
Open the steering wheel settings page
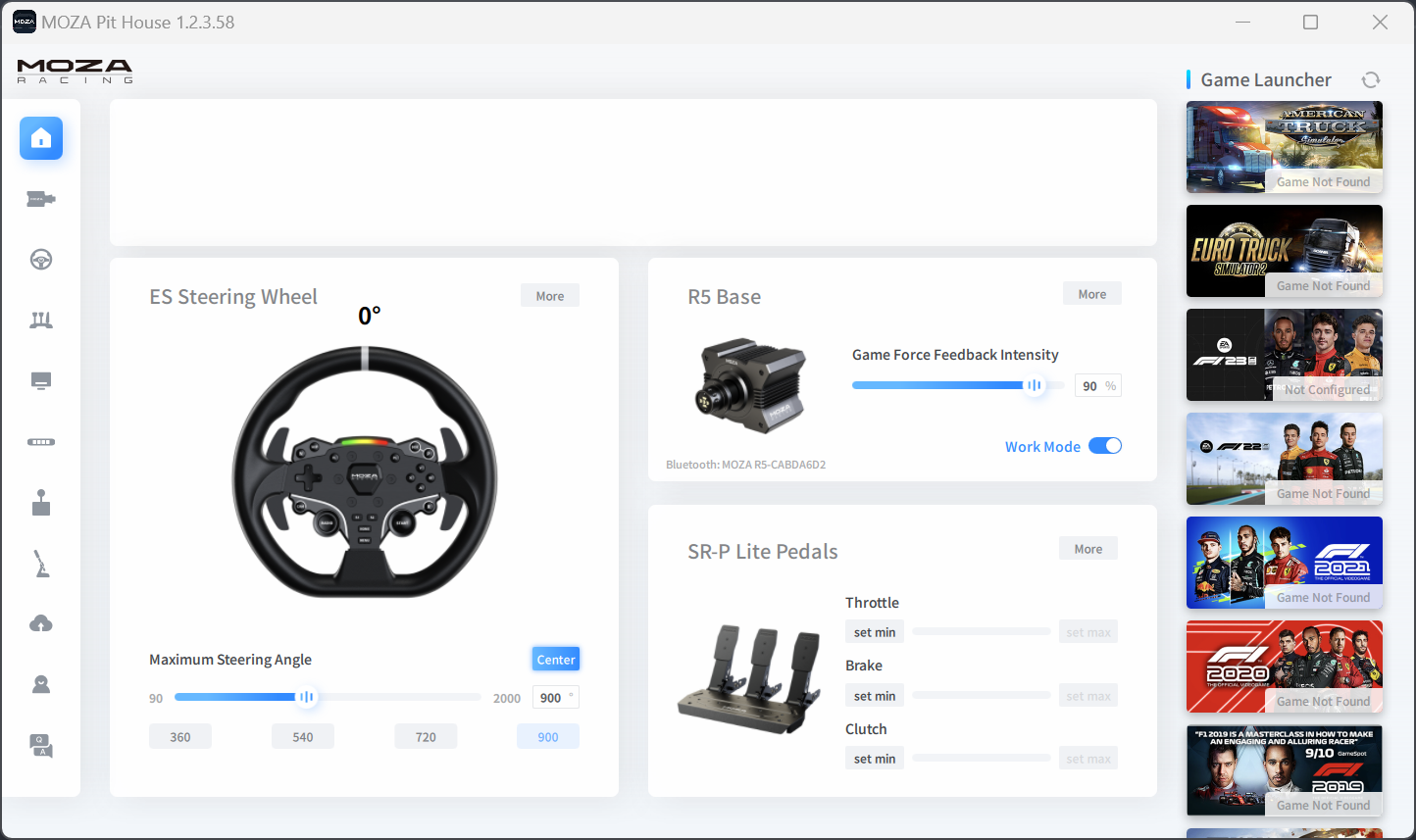[40, 259]
